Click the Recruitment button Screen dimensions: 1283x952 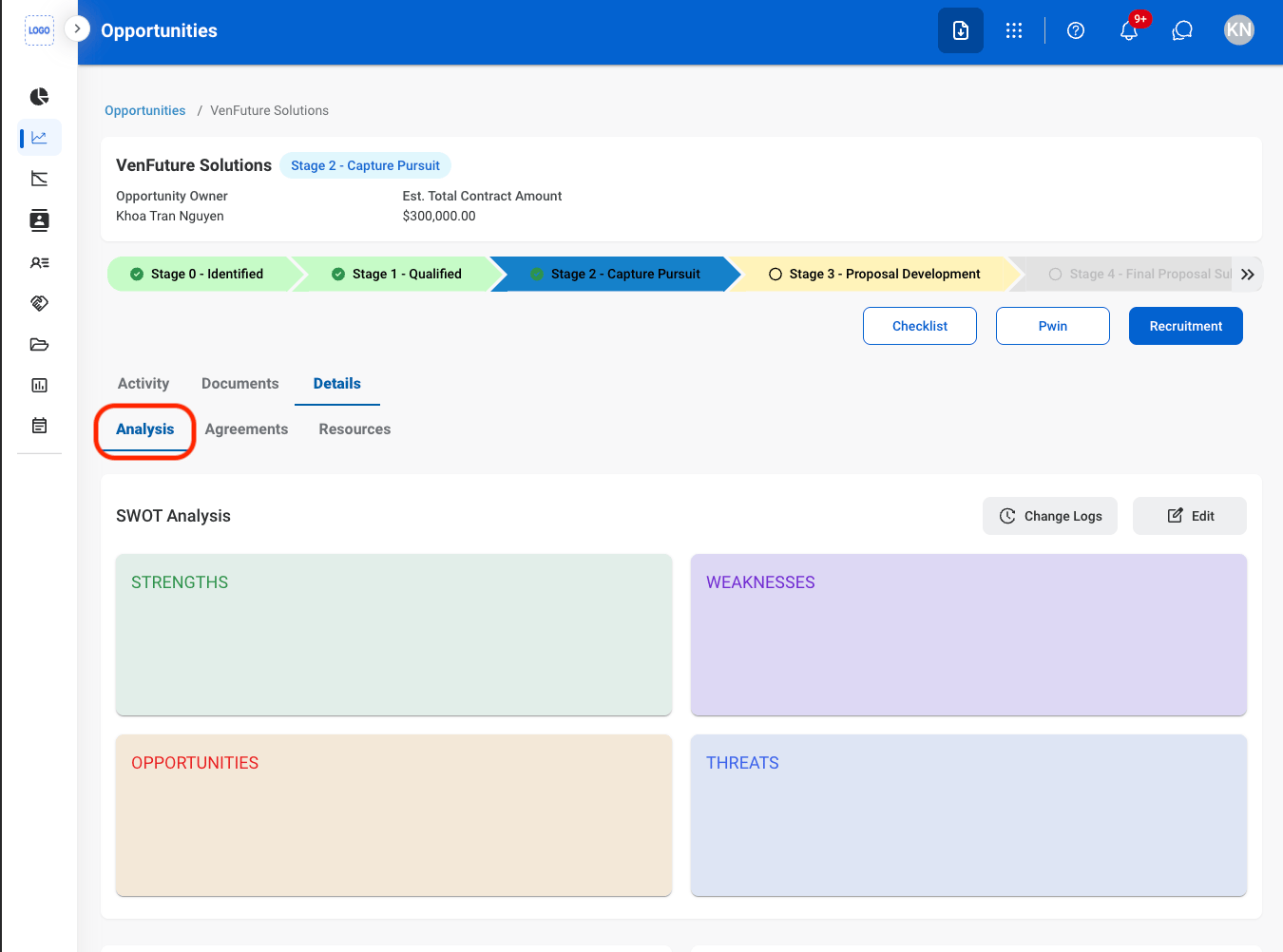1186,326
